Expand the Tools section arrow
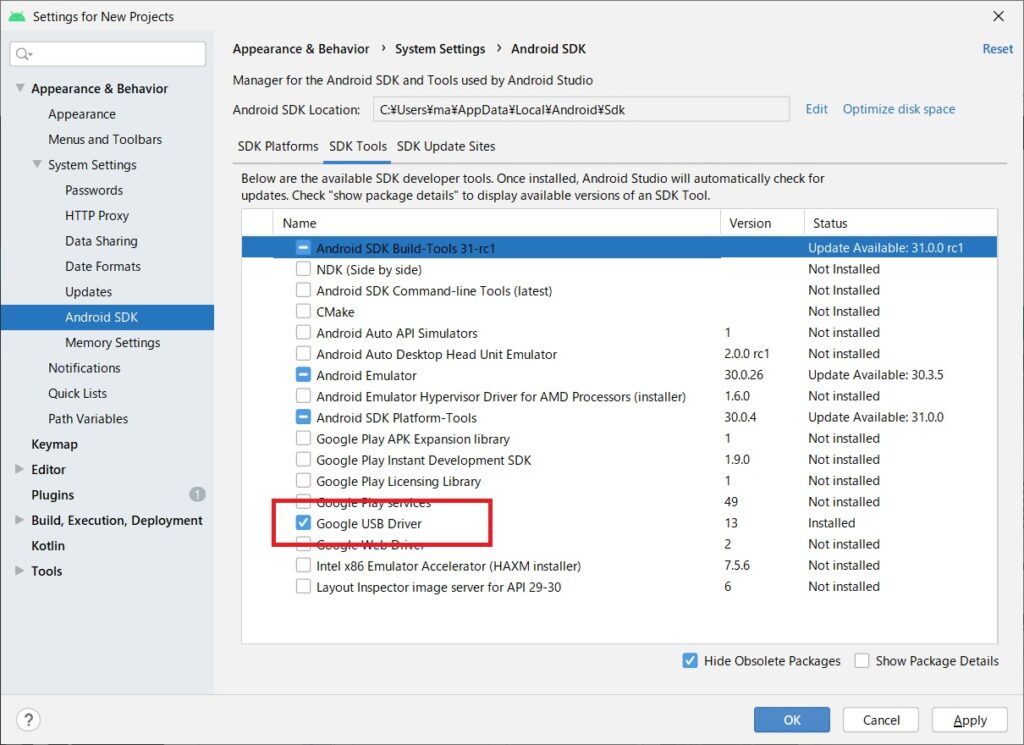This screenshot has height=745, width=1024. [20, 571]
